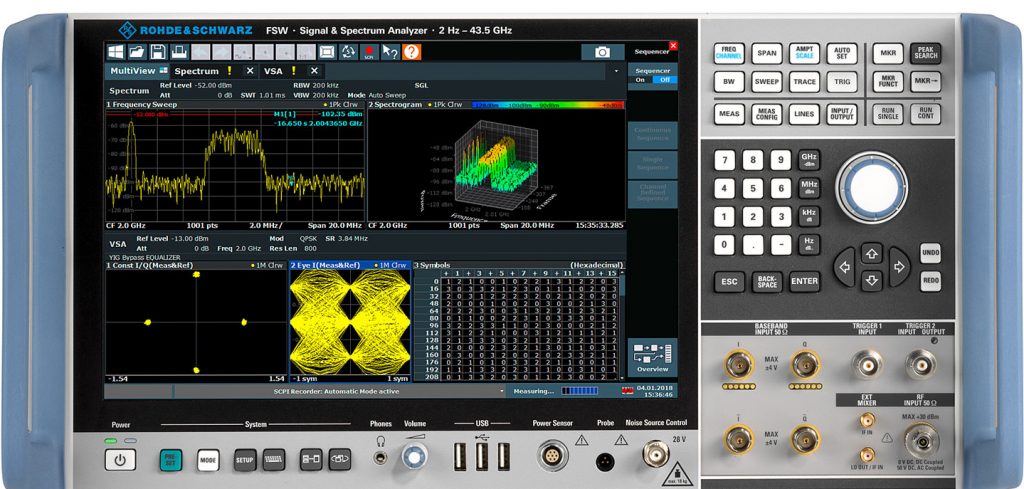
Task: Select the 1 Frequency Sweep window title
Action: point(142,104)
